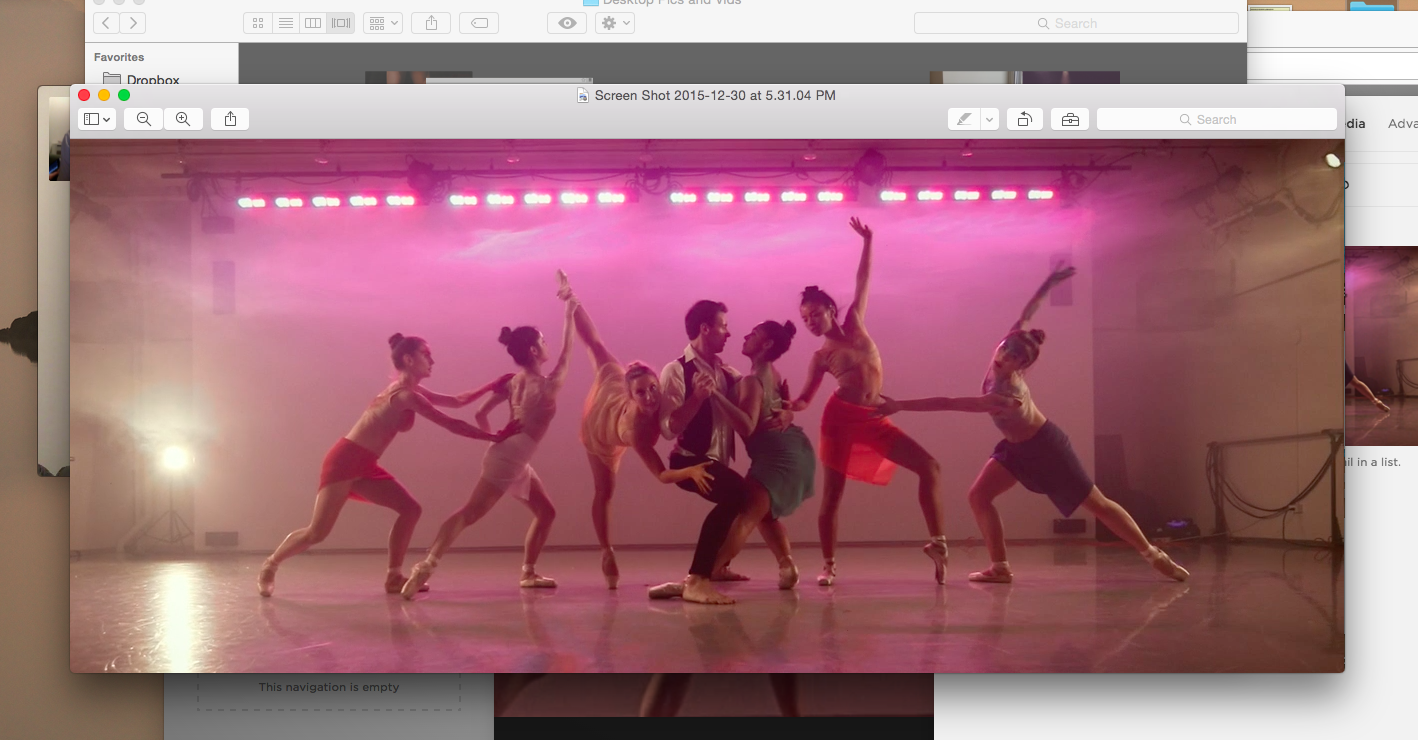Rotate the image using Preview's rotate button
Image resolution: width=1418 pixels, height=740 pixels.
(1025, 119)
